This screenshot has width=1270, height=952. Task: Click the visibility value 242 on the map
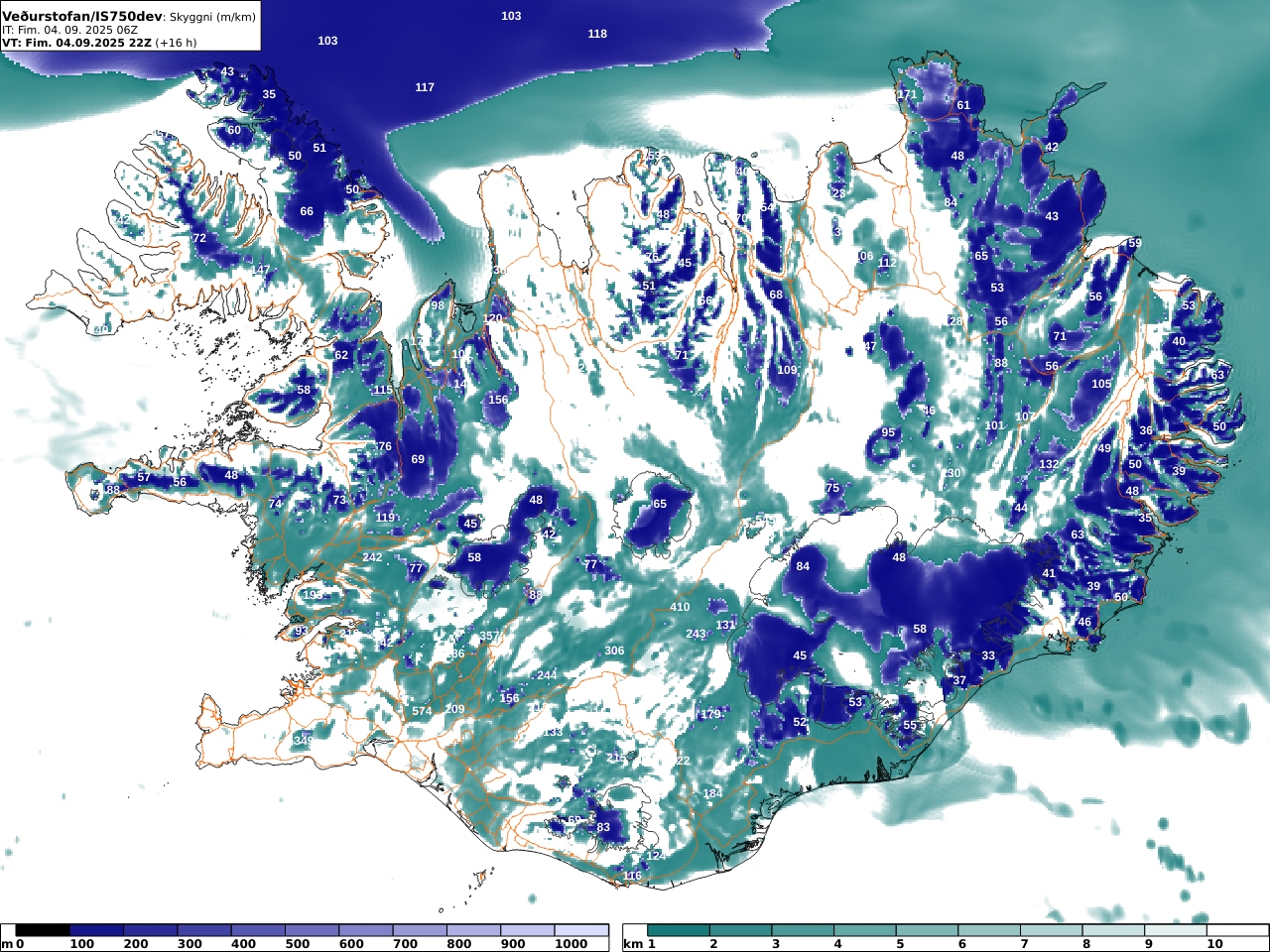[372, 557]
